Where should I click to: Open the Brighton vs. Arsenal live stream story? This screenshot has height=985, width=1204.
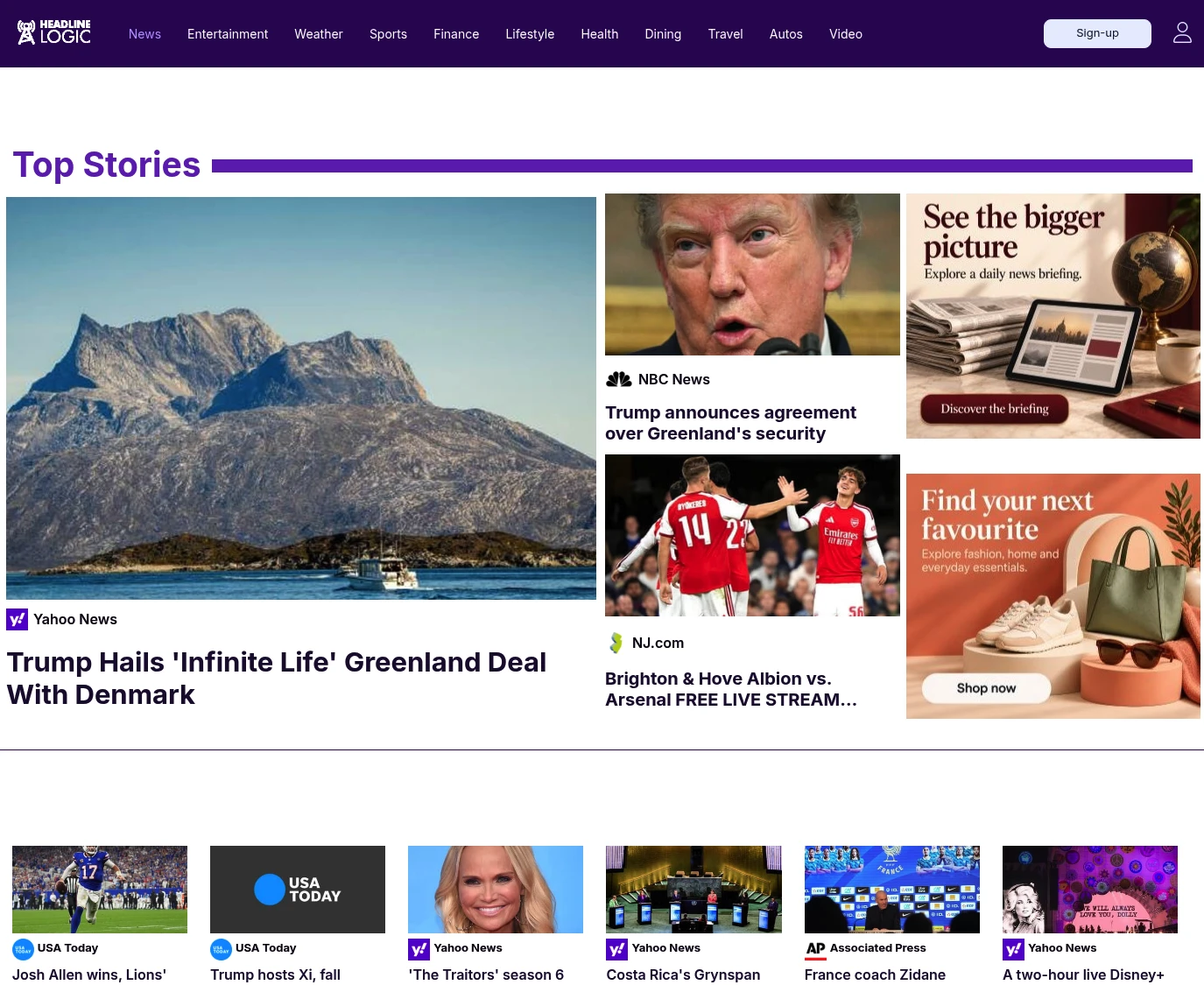(x=731, y=689)
